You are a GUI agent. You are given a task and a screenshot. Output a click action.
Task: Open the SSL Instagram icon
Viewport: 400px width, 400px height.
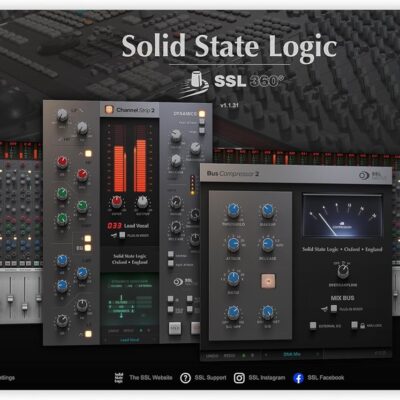click(x=239, y=378)
